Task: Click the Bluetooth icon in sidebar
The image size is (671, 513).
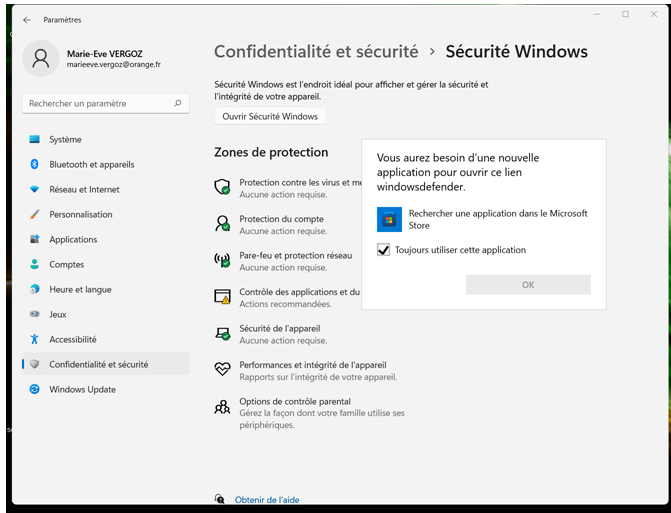Action: [x=34, y=164]
